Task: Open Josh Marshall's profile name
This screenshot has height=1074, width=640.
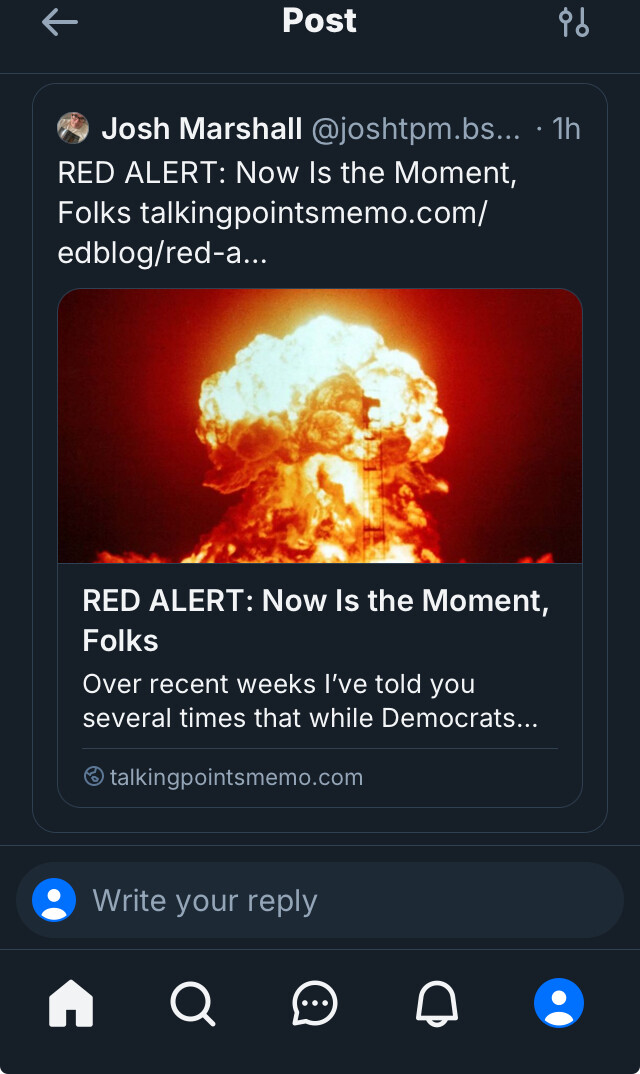Action: [x=201, y=128]
